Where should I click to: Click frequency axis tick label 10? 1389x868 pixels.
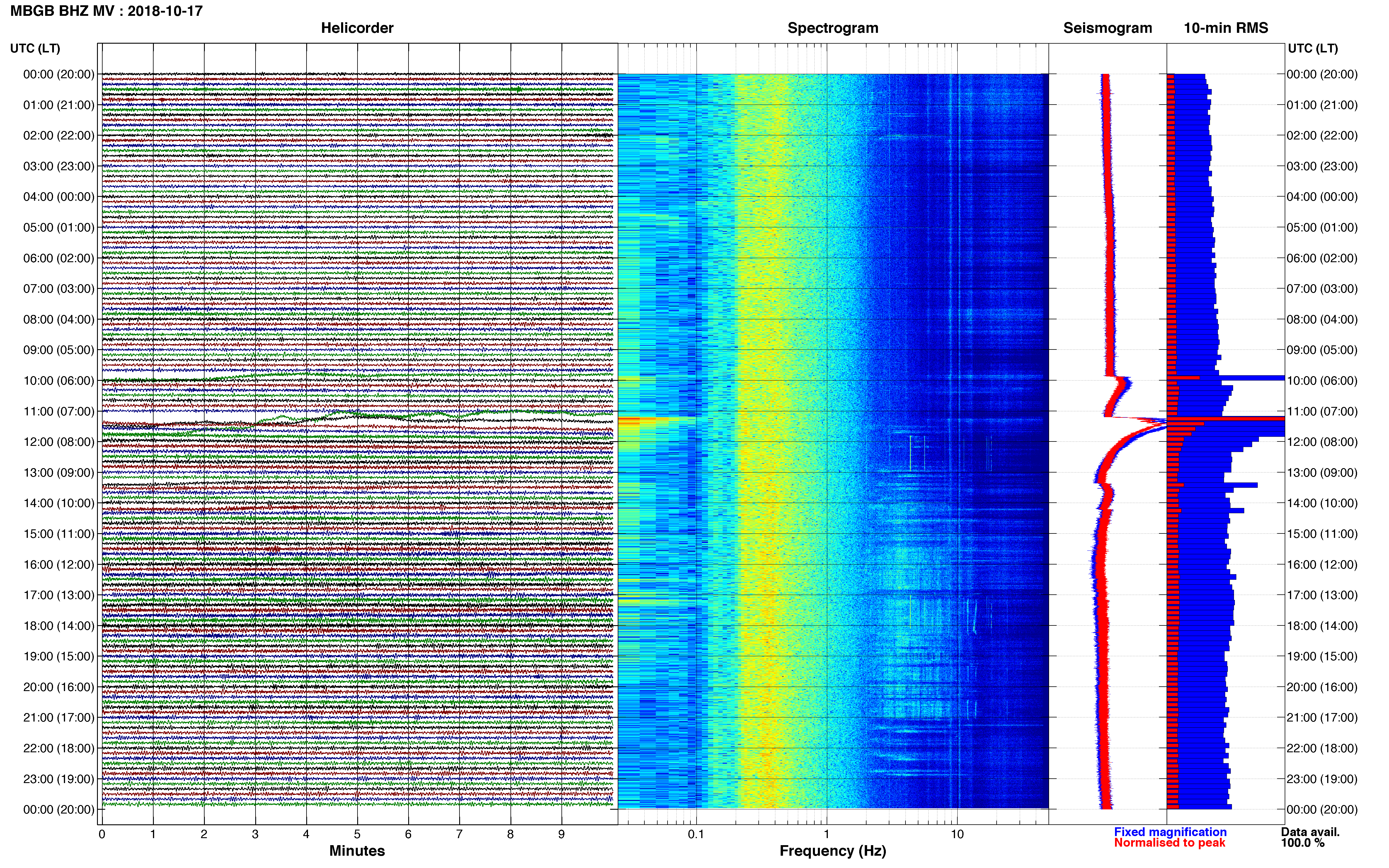957,834
